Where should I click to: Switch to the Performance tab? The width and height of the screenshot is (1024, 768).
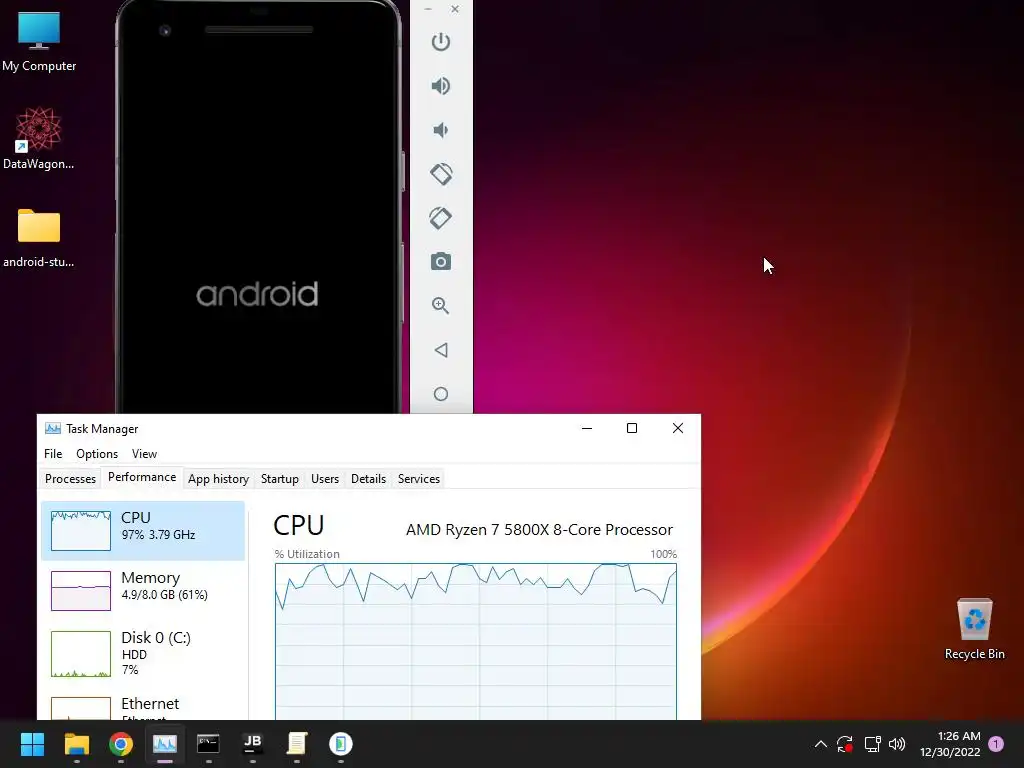coord(142,477)
